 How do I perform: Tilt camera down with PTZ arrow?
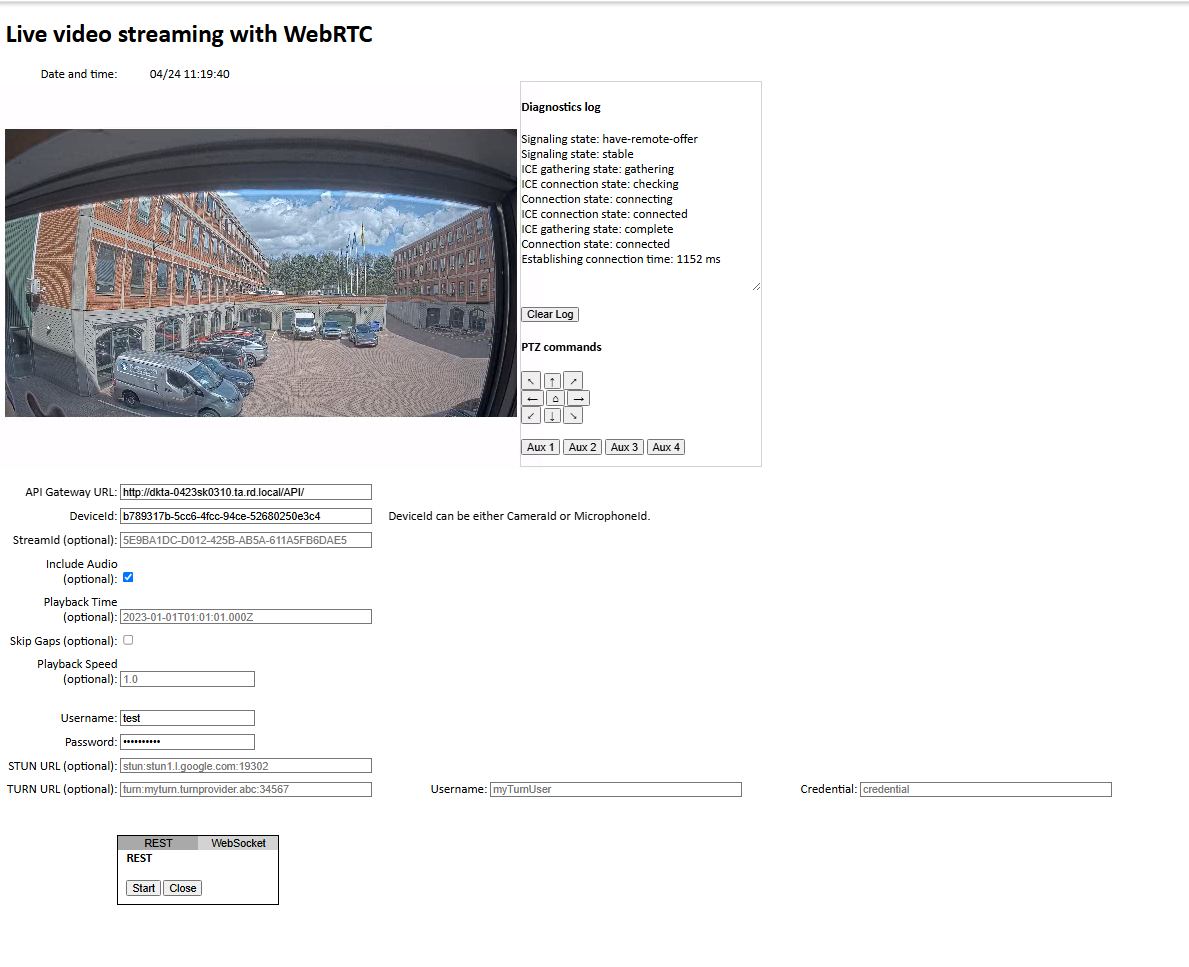click(x=553, y=416)
